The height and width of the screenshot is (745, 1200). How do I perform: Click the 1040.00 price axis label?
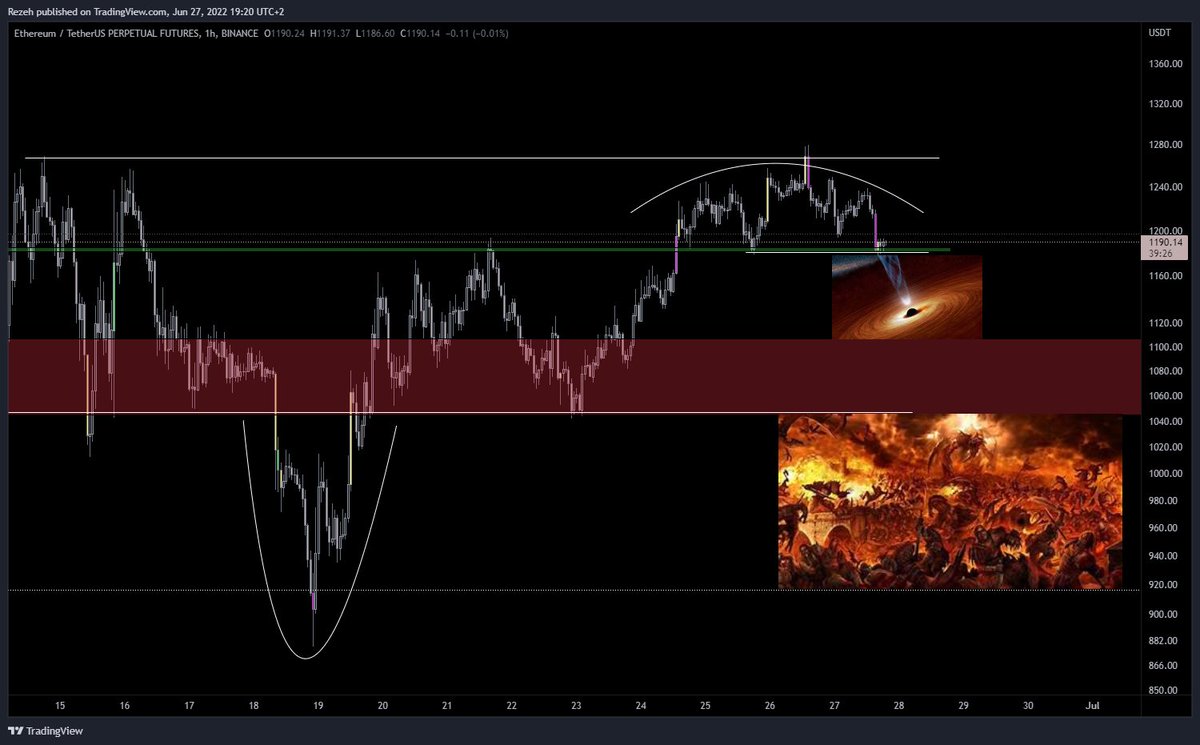point(1166,422)
